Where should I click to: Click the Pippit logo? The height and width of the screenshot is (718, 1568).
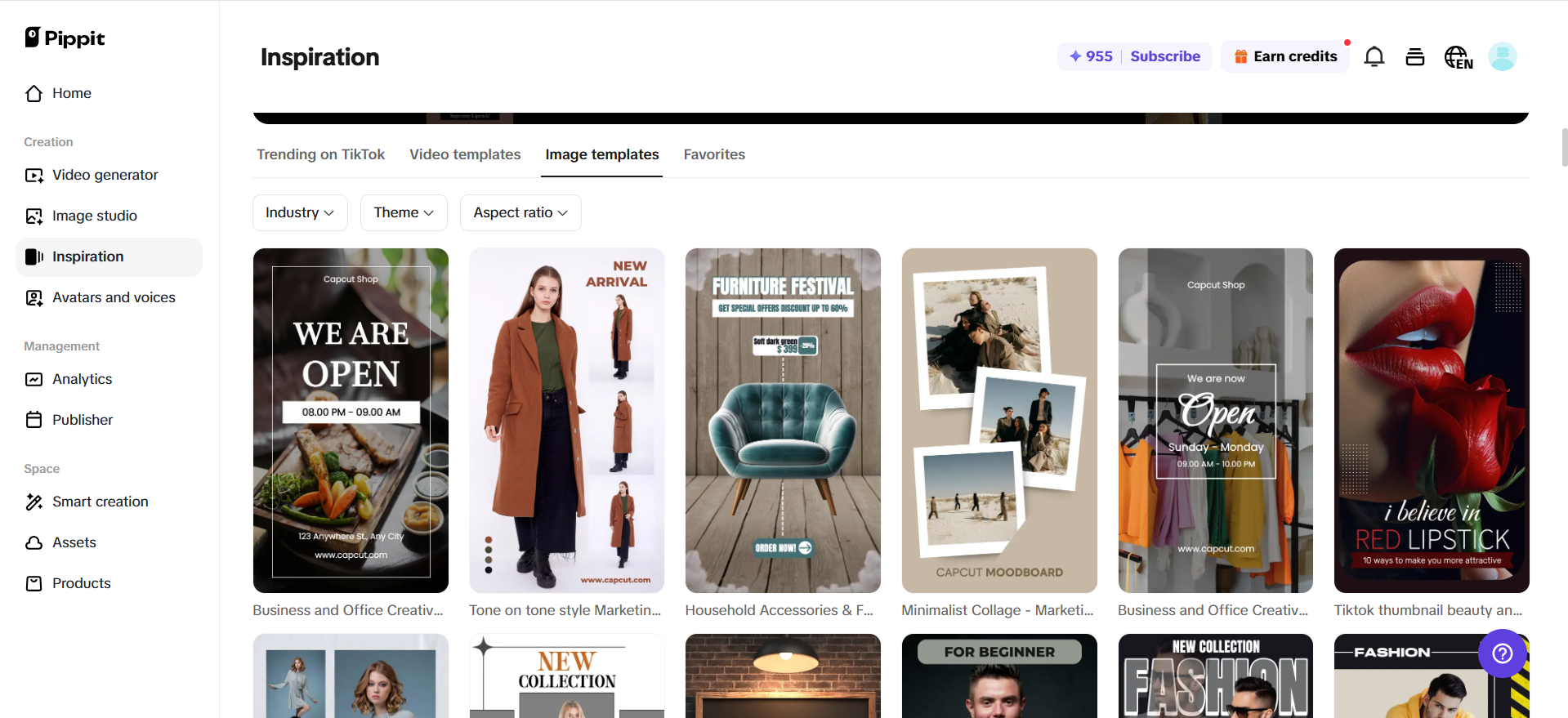pyautogui.click(x=65, y=38)
